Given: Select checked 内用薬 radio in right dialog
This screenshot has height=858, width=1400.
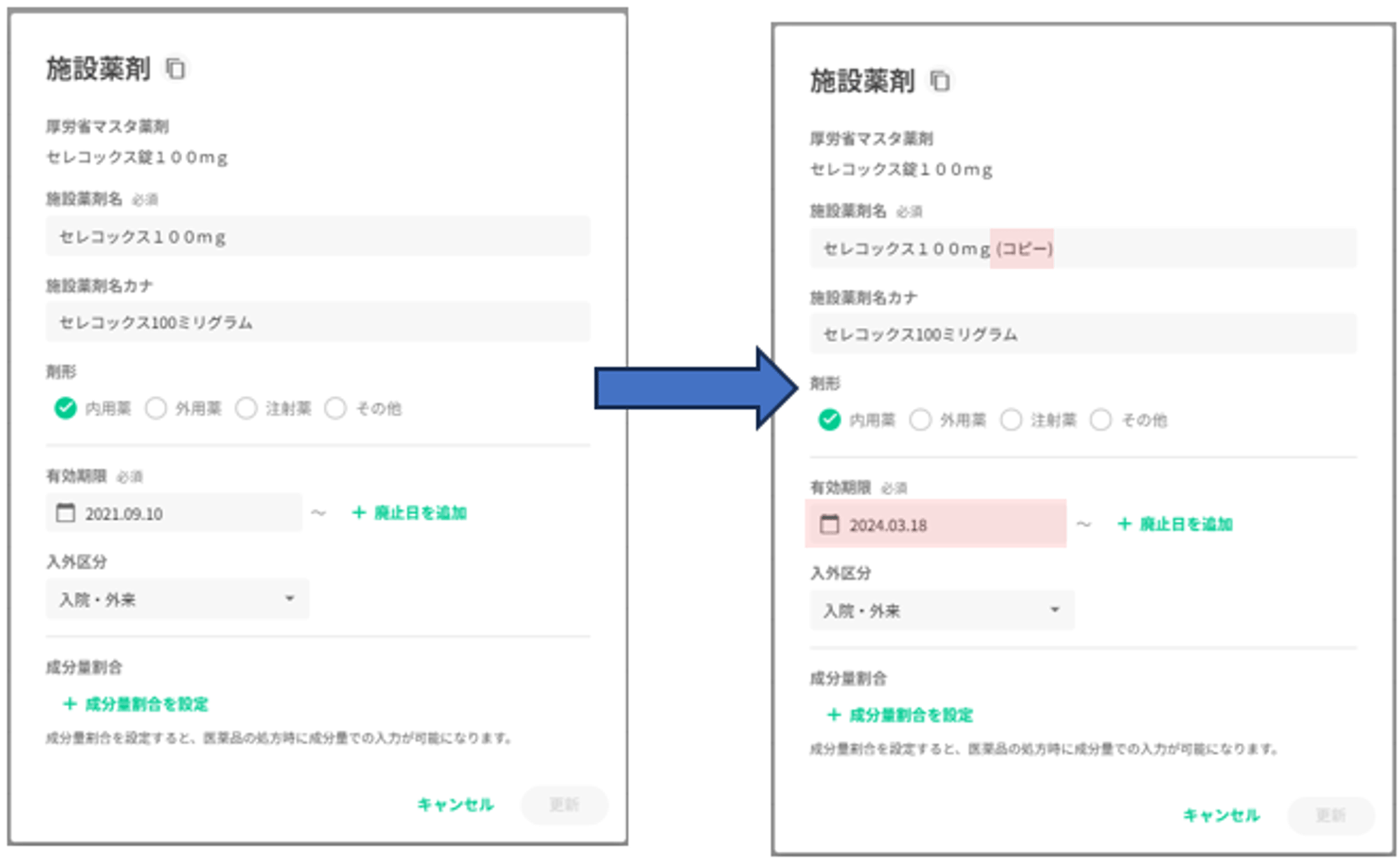Looking at the screenshot, I should pyautogui.click(x=829, y=420).
